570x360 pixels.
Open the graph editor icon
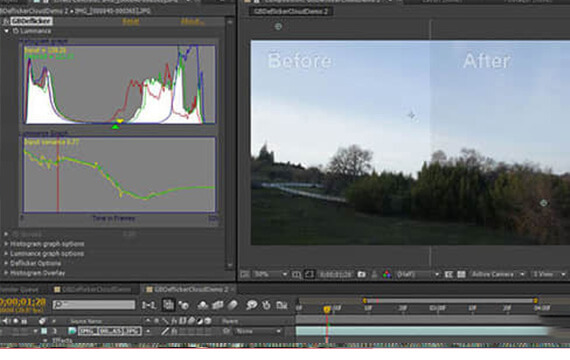click(282, 305)
